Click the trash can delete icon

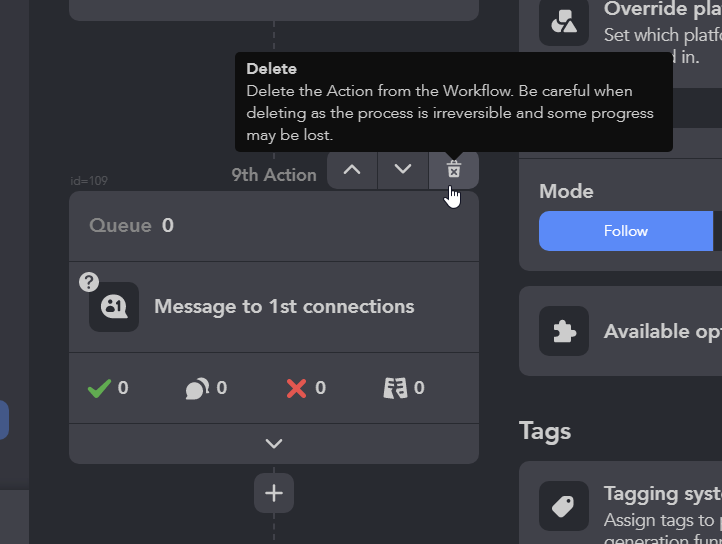click(x=454, y=170)
